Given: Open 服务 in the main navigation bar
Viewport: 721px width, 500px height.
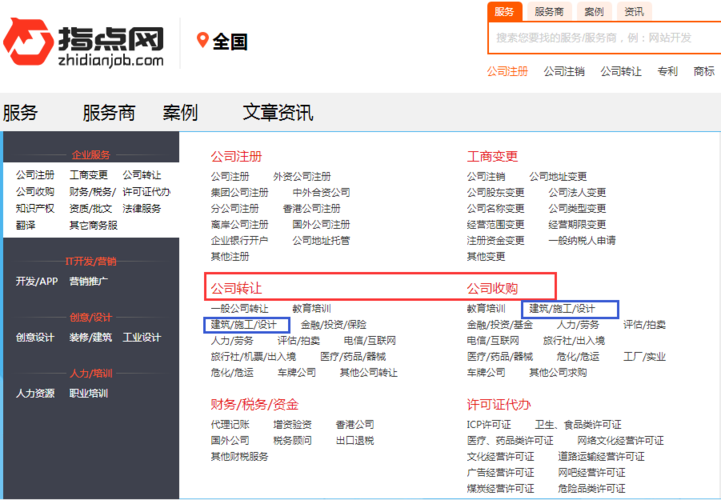Looking at the screenshot, I should (x=20, y=113).
